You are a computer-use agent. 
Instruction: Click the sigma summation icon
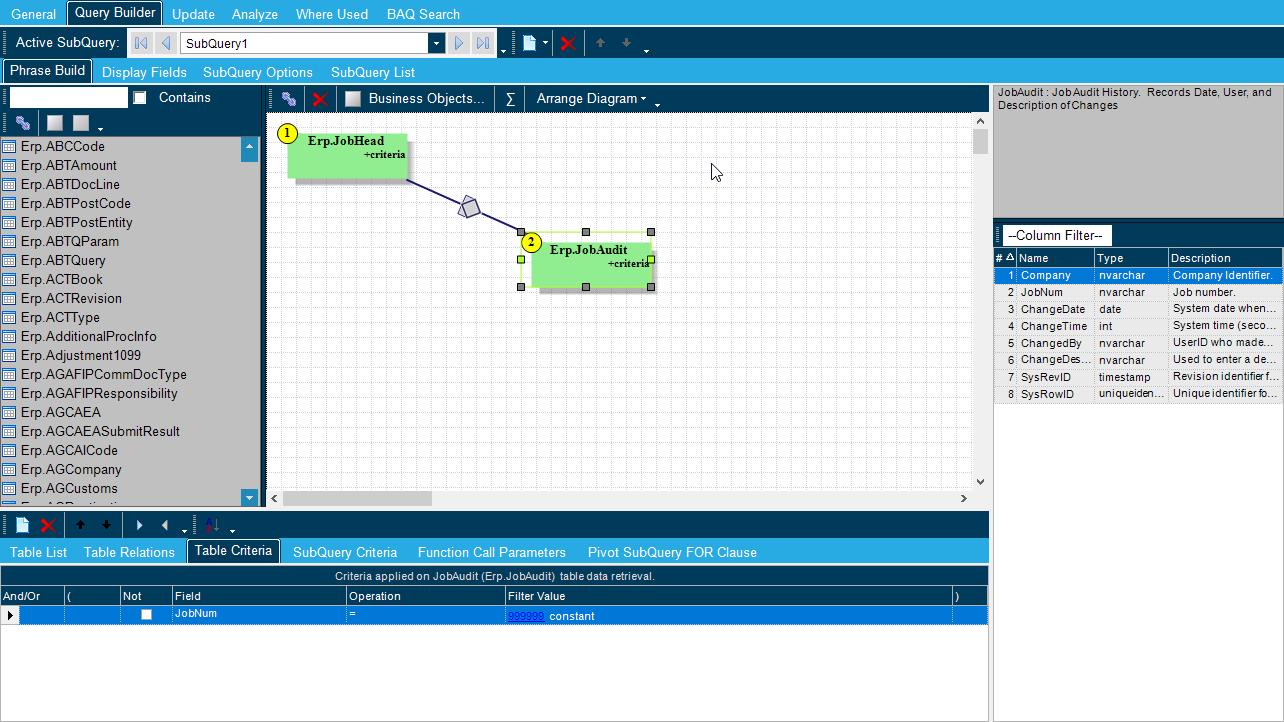point(510,99)
